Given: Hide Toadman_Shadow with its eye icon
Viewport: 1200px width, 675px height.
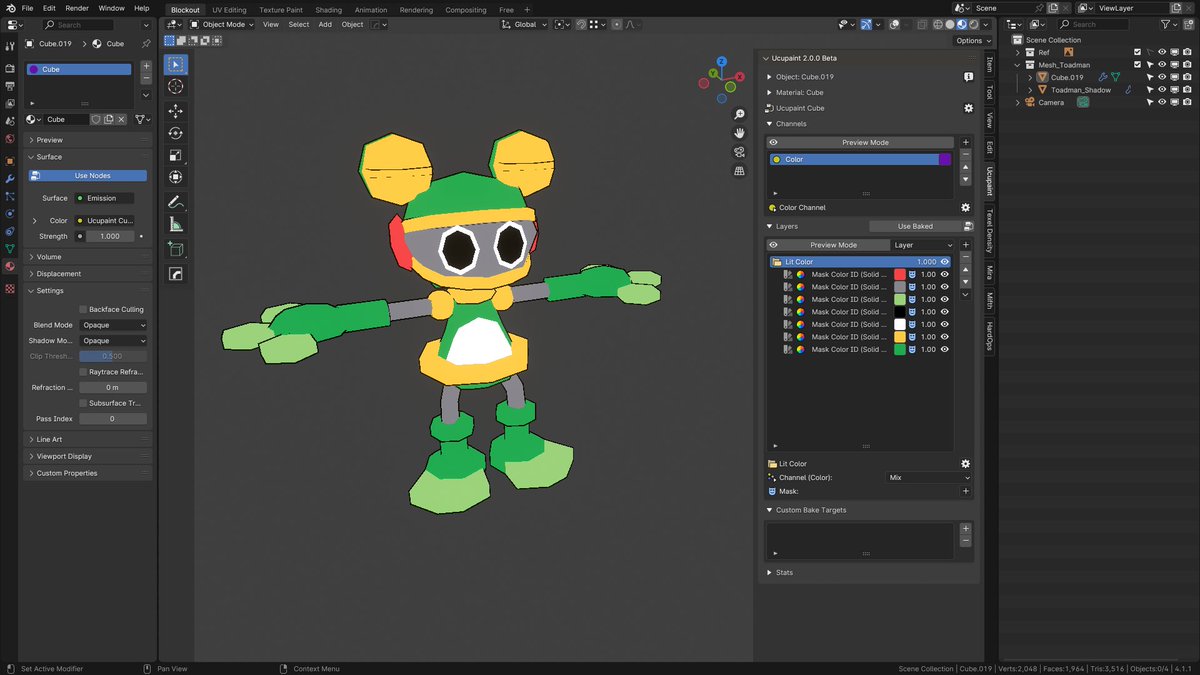Looking at the screenshot, I should [x=1161, y=90].
